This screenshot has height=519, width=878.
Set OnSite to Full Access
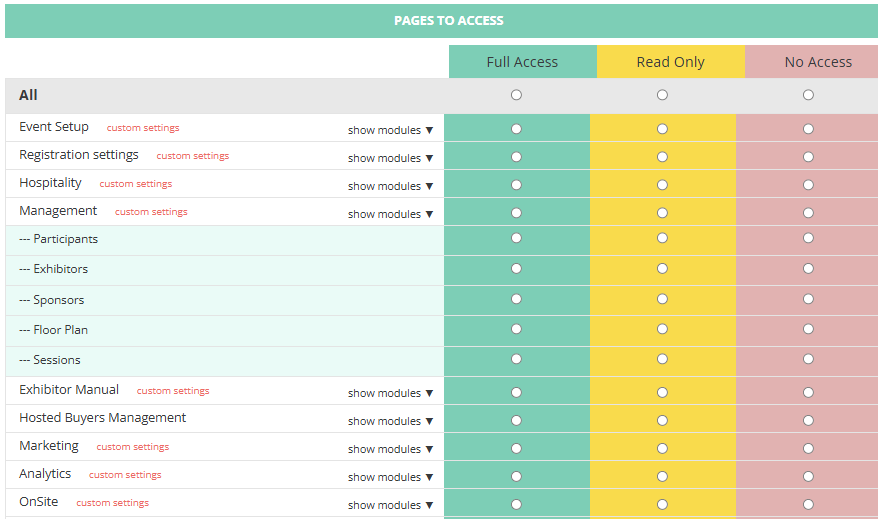516,505
